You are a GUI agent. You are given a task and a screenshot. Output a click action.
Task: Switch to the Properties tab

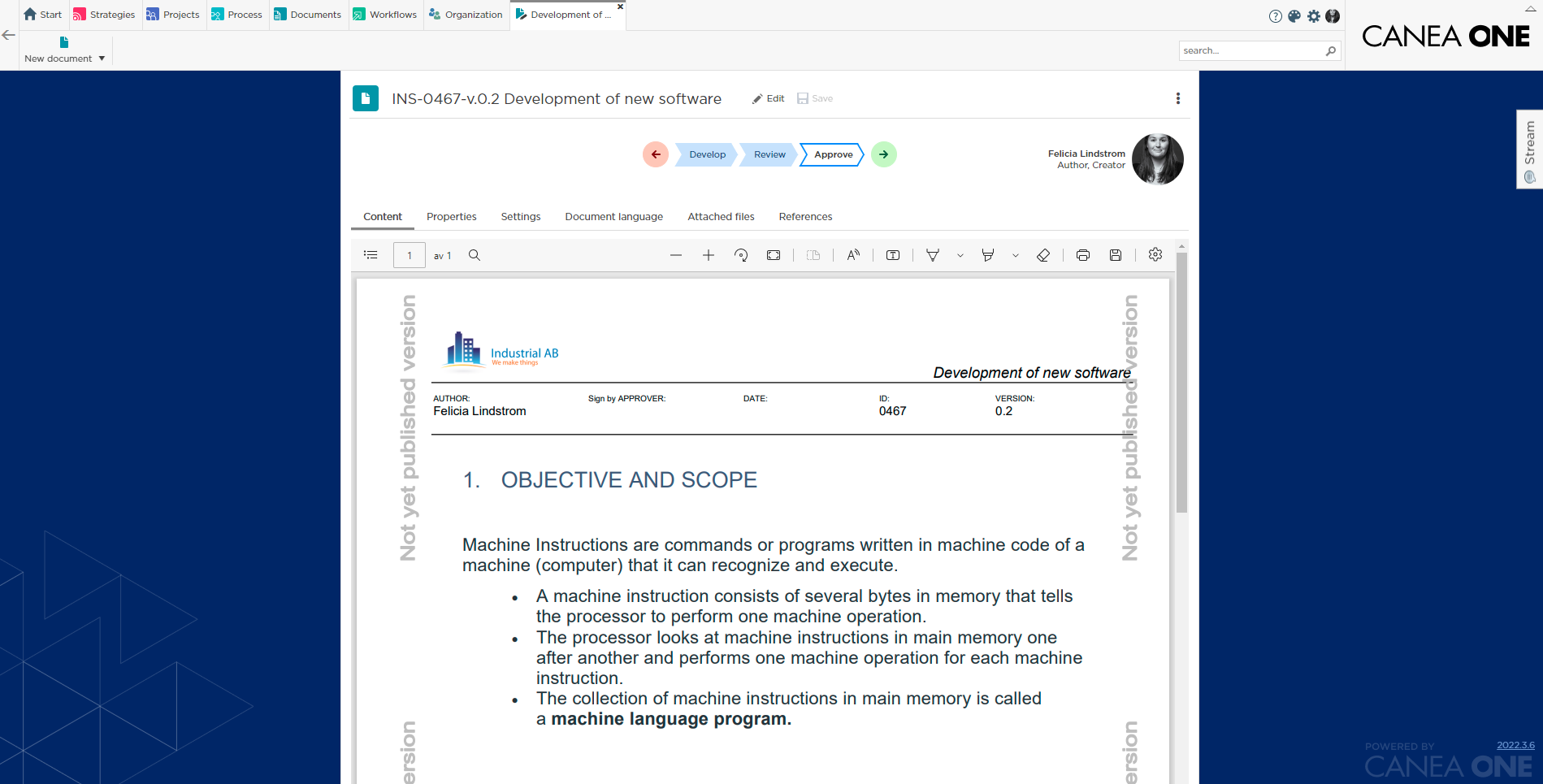[451, 216]
